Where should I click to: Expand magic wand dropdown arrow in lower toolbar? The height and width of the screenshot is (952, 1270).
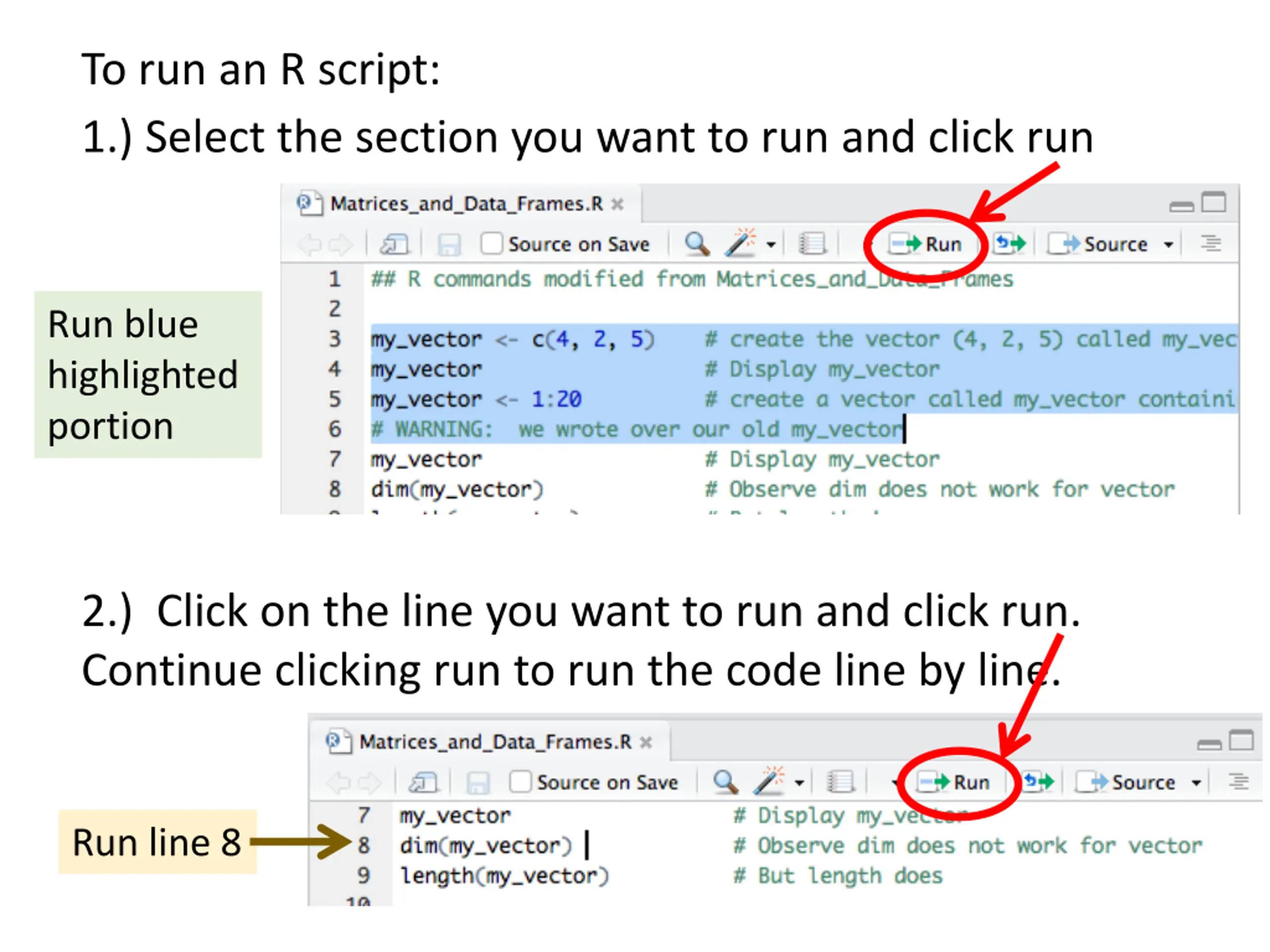[799, 783]
